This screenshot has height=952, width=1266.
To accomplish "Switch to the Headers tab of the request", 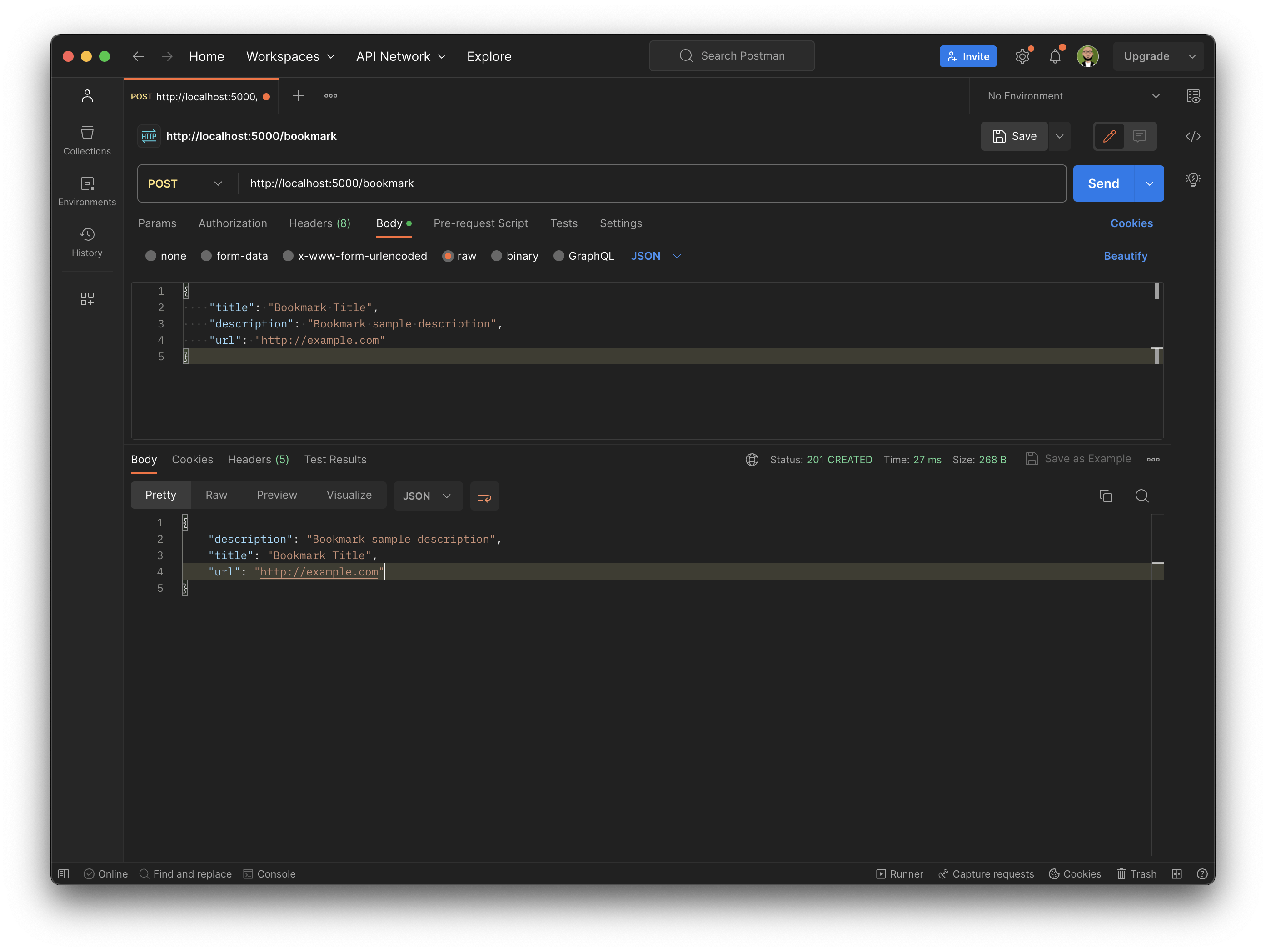I will pyautogui.click(x=319, y=223).
